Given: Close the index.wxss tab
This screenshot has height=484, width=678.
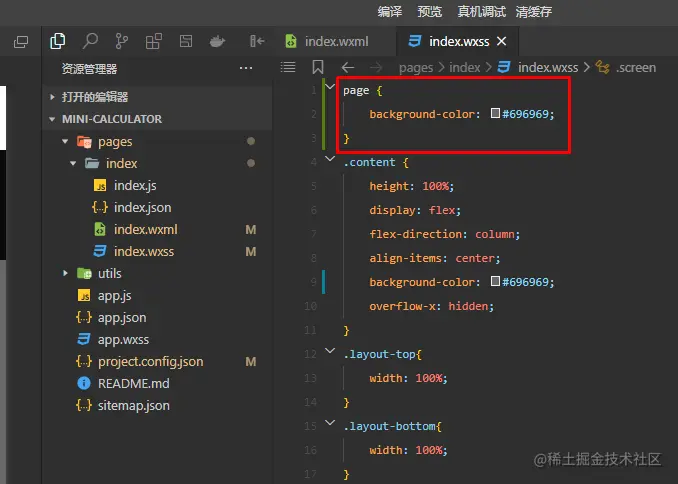Looking at the screenshot, I should tap(502, 41).
